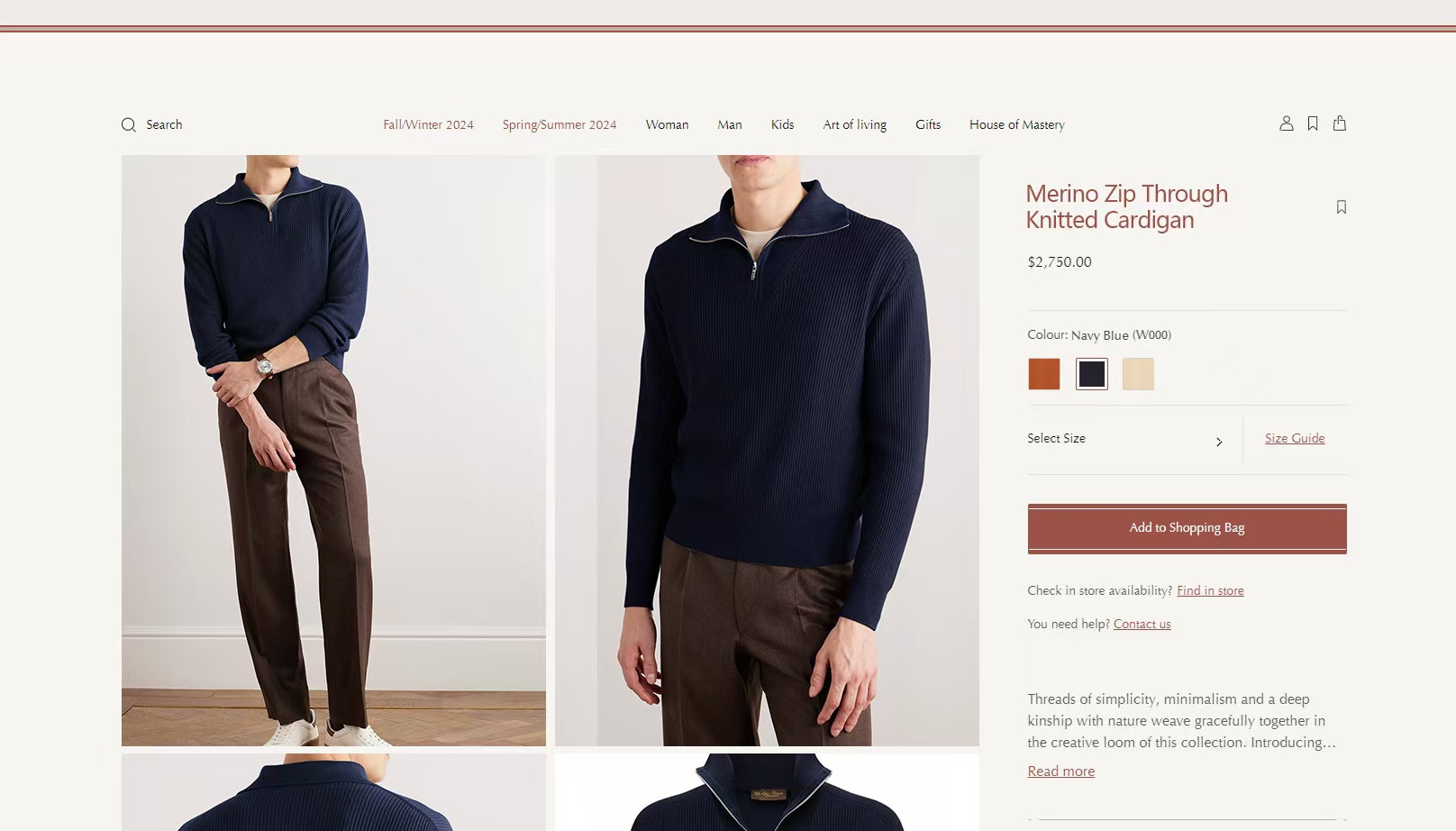Bookmark the Merino Zip Through Cardigan
1456x831 pixels.
tap(1342, 207)
